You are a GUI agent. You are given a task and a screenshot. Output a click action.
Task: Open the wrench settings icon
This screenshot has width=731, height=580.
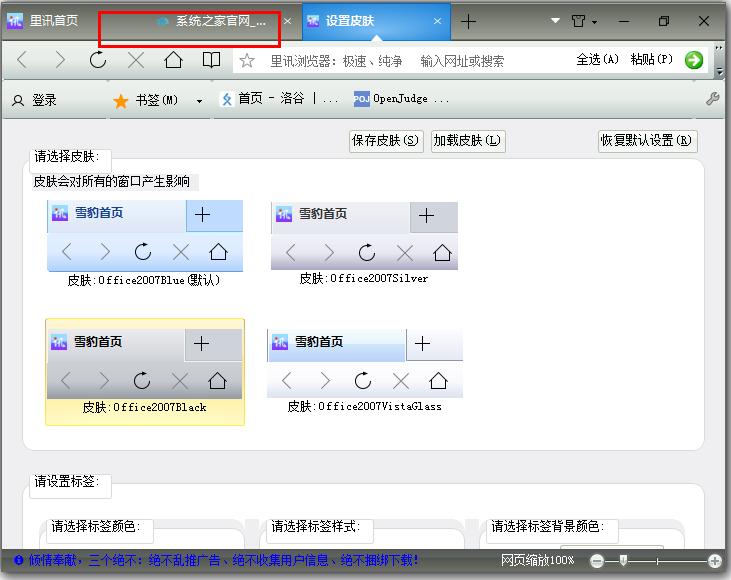coord(713,99)
